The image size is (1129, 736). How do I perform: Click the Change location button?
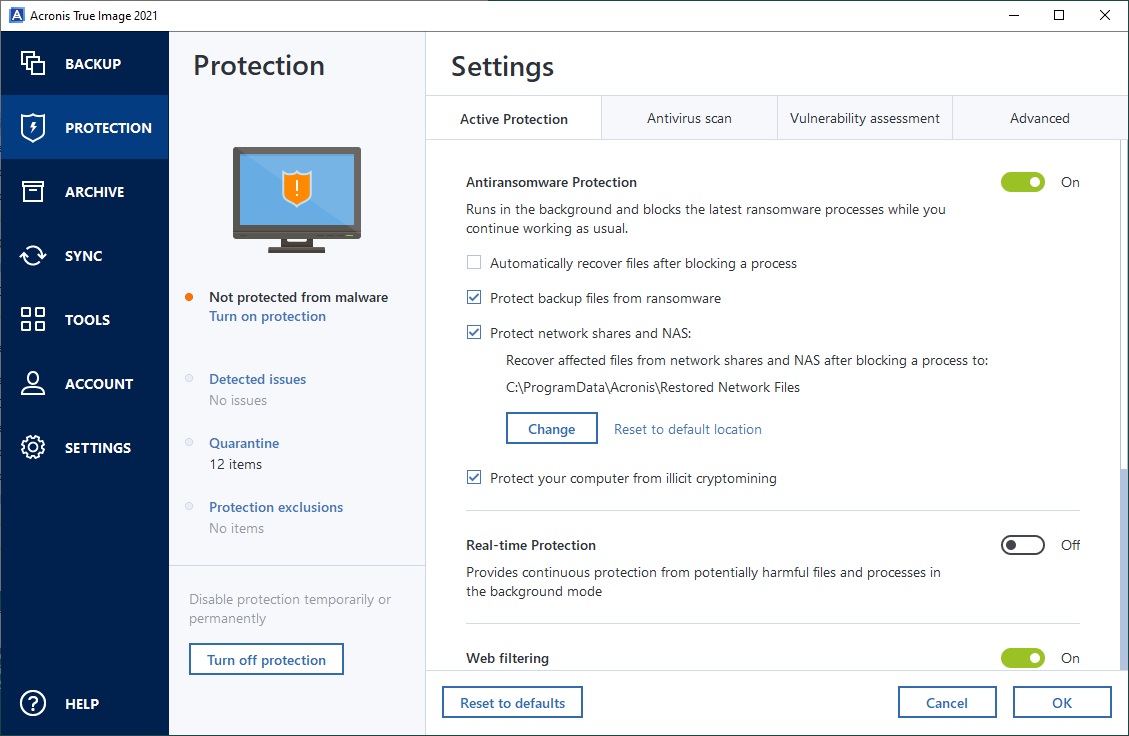[551, 429]
